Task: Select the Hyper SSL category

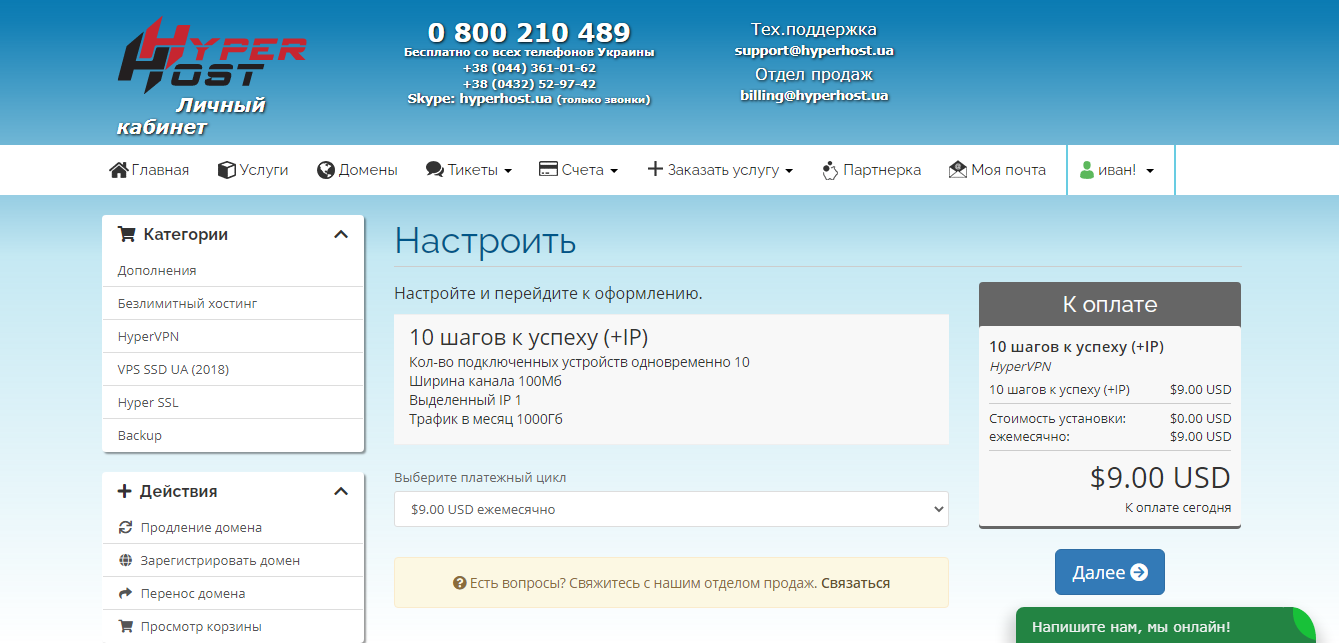Action: pos(233,402)
